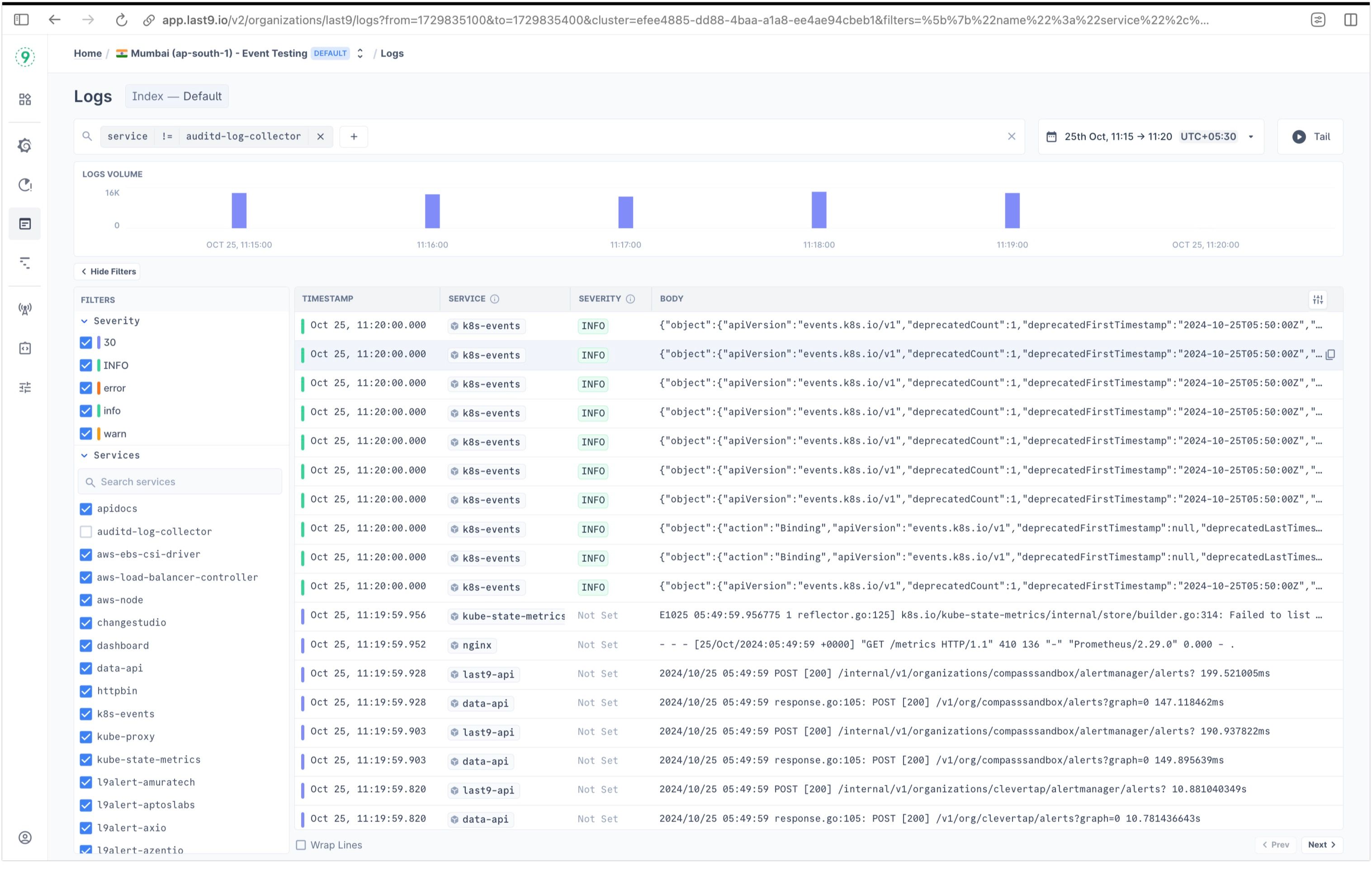Screen dimensions: 1372x893
Task: Go to Home breadcrumb
Action: tap(88, 53)
